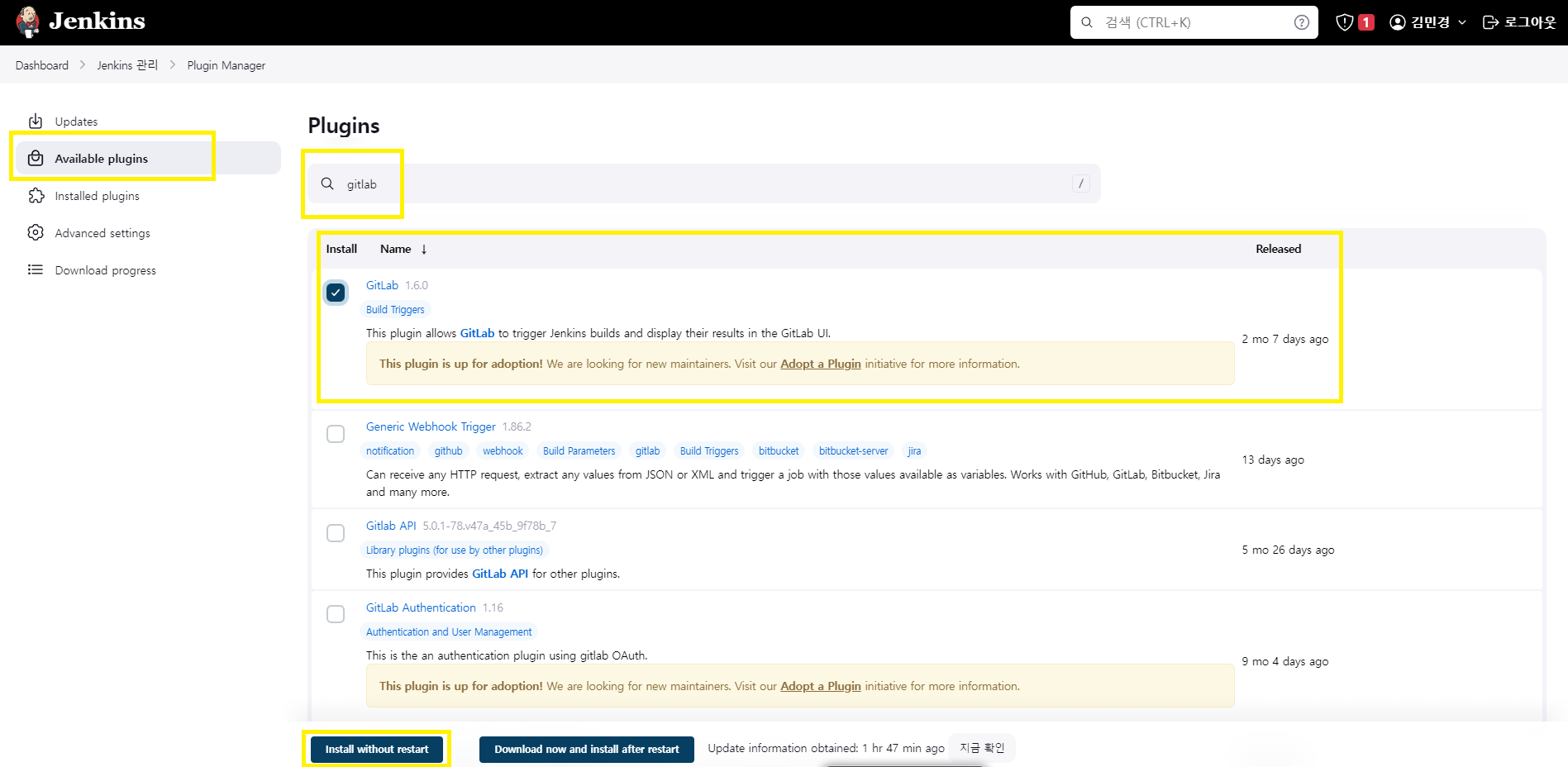
Task: Click the Download progress list icon
Action: point(36,270)
